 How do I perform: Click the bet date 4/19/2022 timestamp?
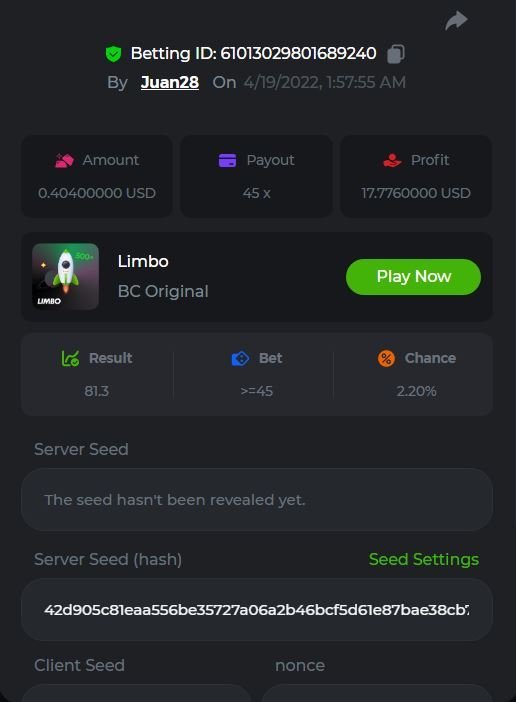click(x=324, y=82)
